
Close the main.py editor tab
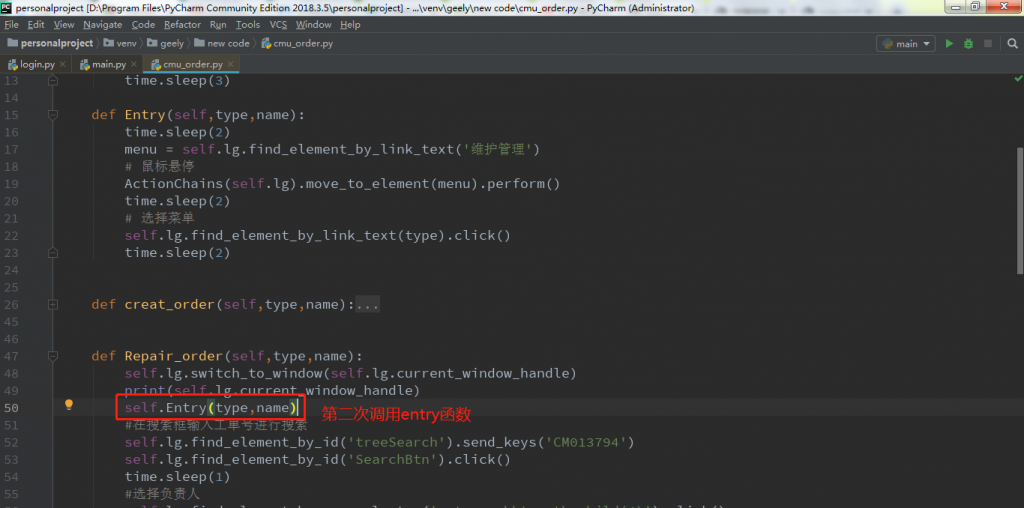[x=133, y=65]
